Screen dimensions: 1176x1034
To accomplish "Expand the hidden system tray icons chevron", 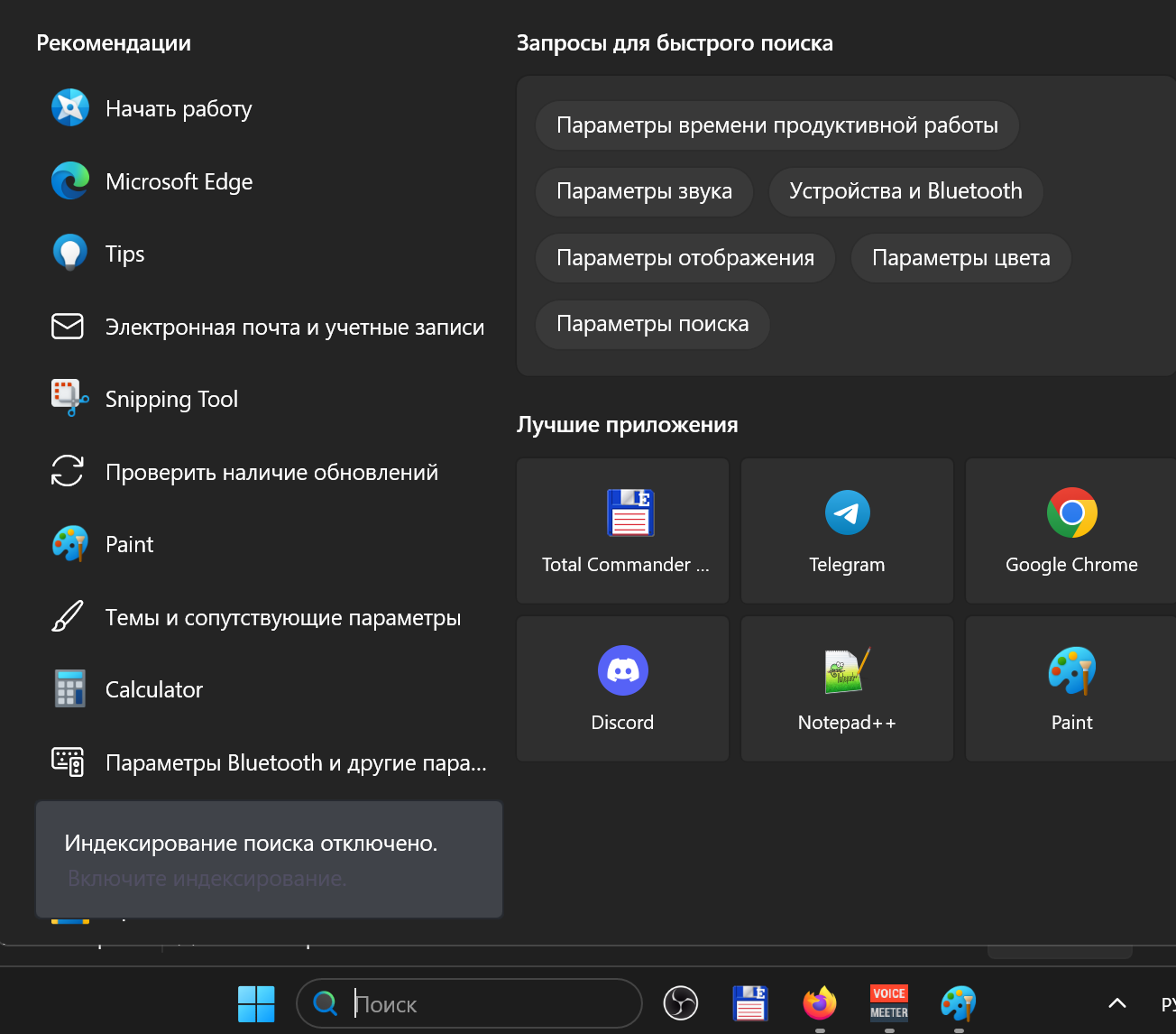I will pos(1117,1003).
